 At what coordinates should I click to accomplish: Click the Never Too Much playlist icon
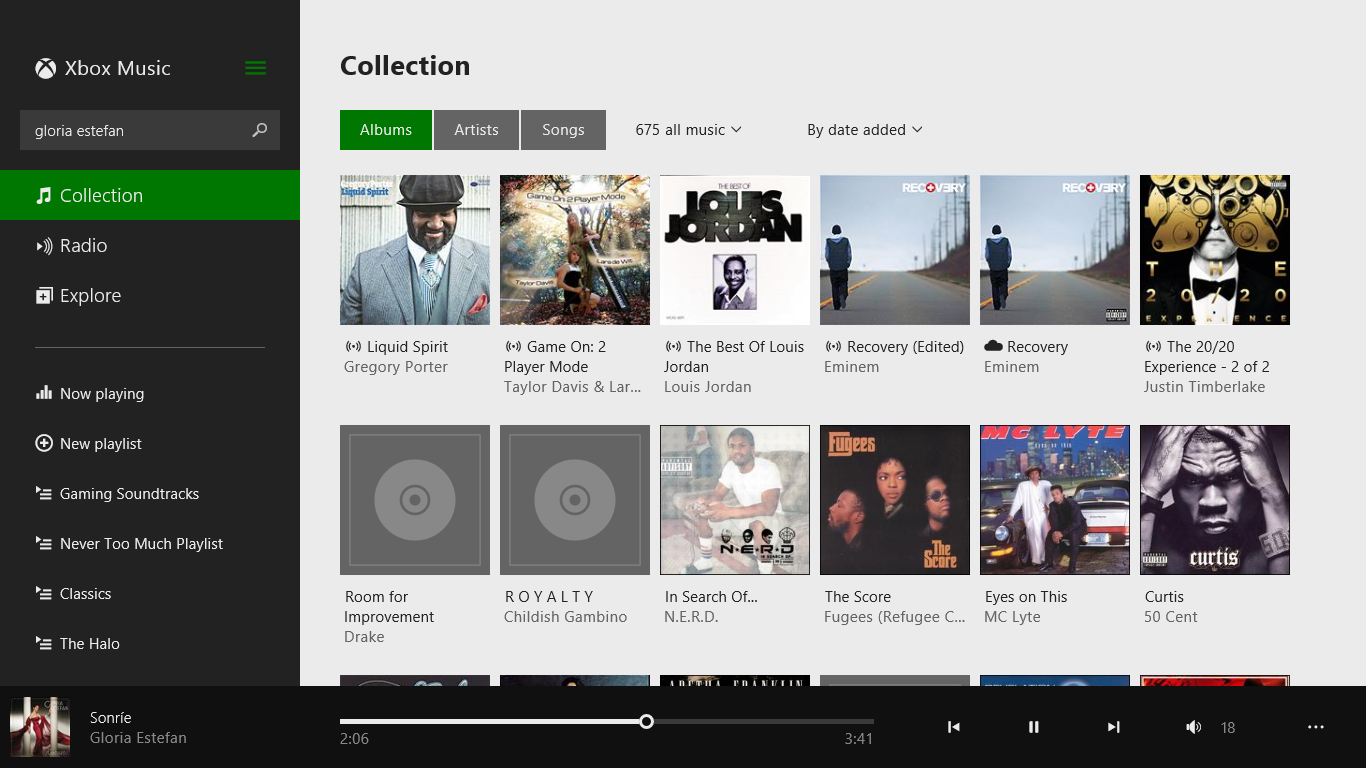43,543
